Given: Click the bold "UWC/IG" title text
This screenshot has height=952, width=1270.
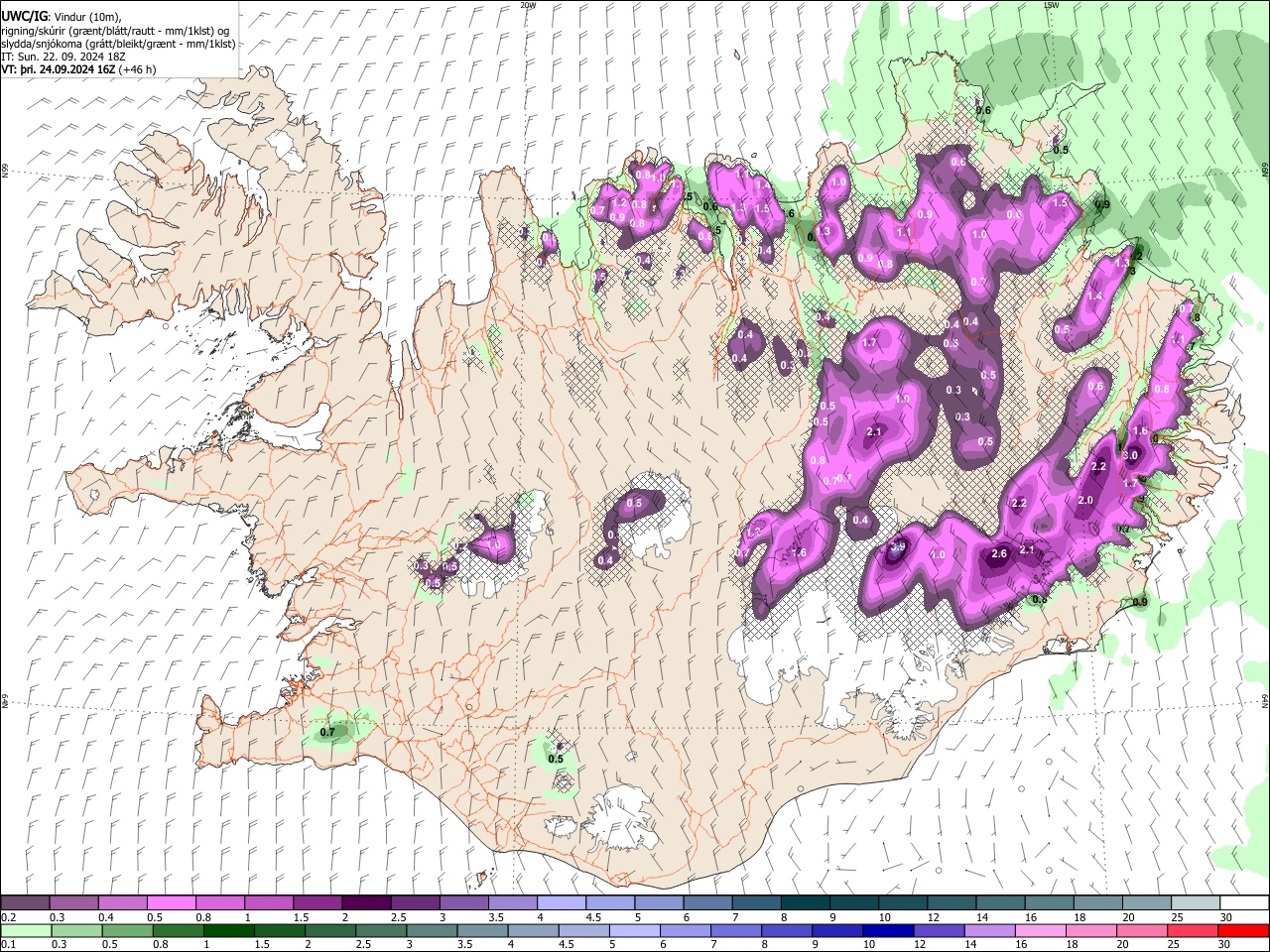Looking at the screenshot, I should point(24,17).
